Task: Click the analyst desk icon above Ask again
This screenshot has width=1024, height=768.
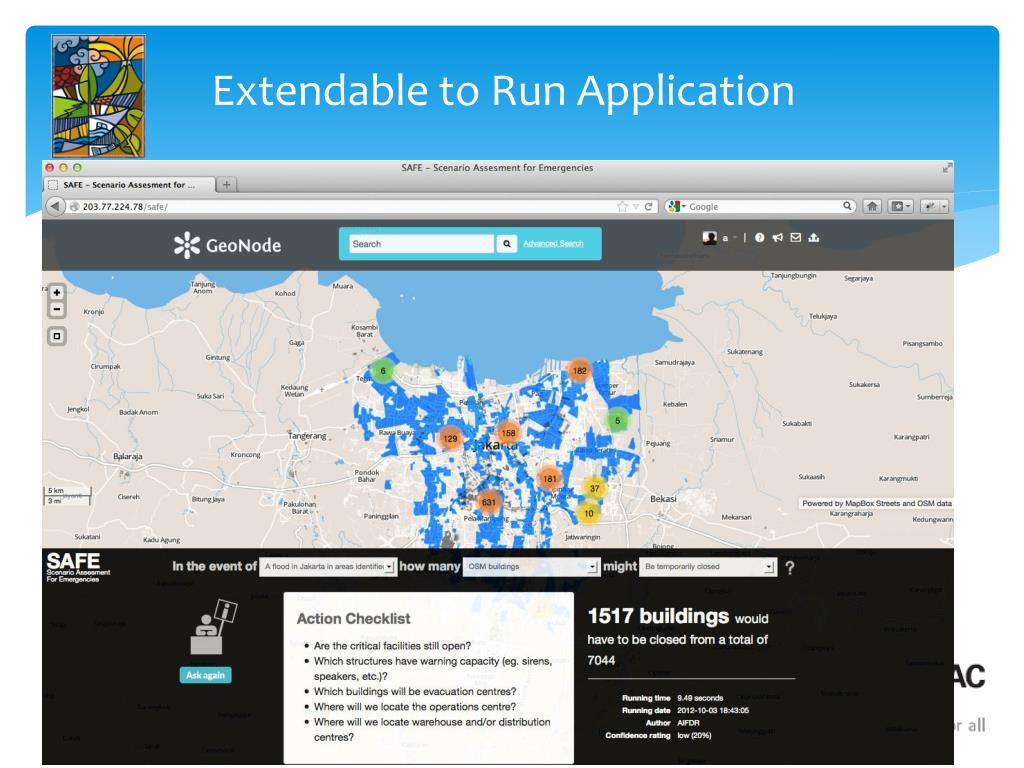Action: point(213,627)
